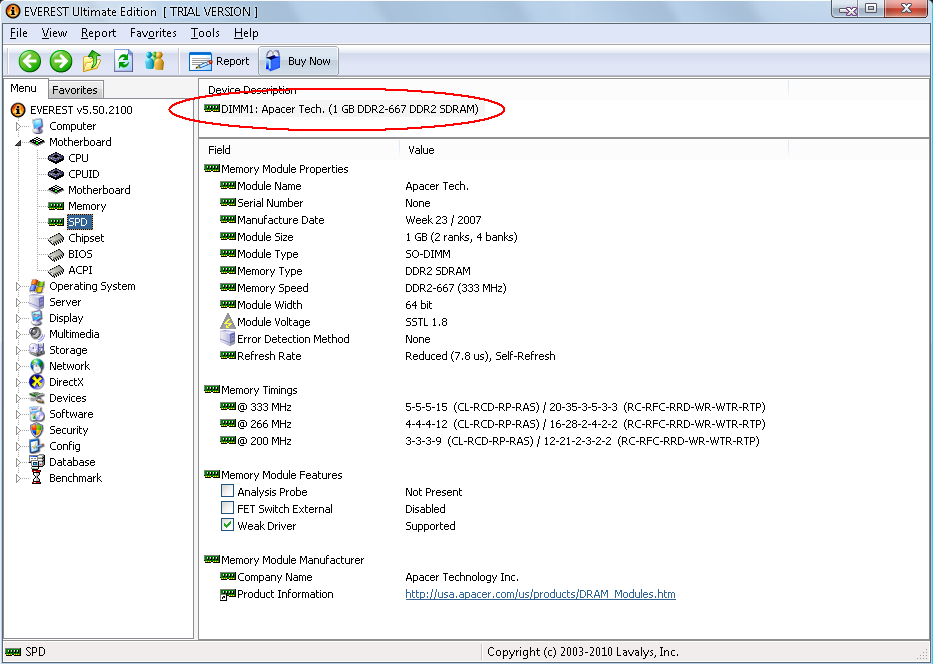Click the Device Description column header
Viewport: 933px width, 664px height.
pos(494,90)
